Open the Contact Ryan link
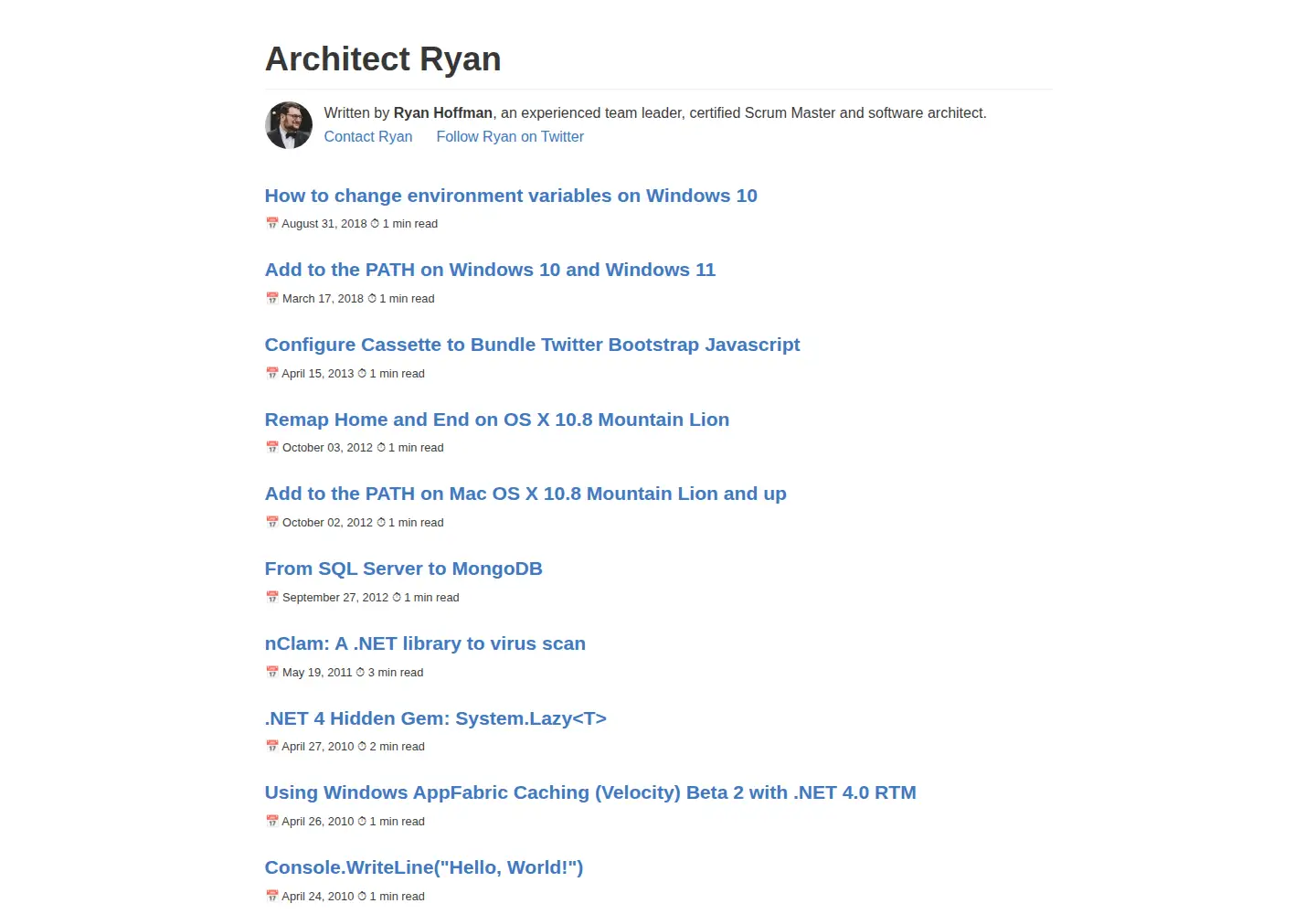1316x914 pixels. click(368, 136)
